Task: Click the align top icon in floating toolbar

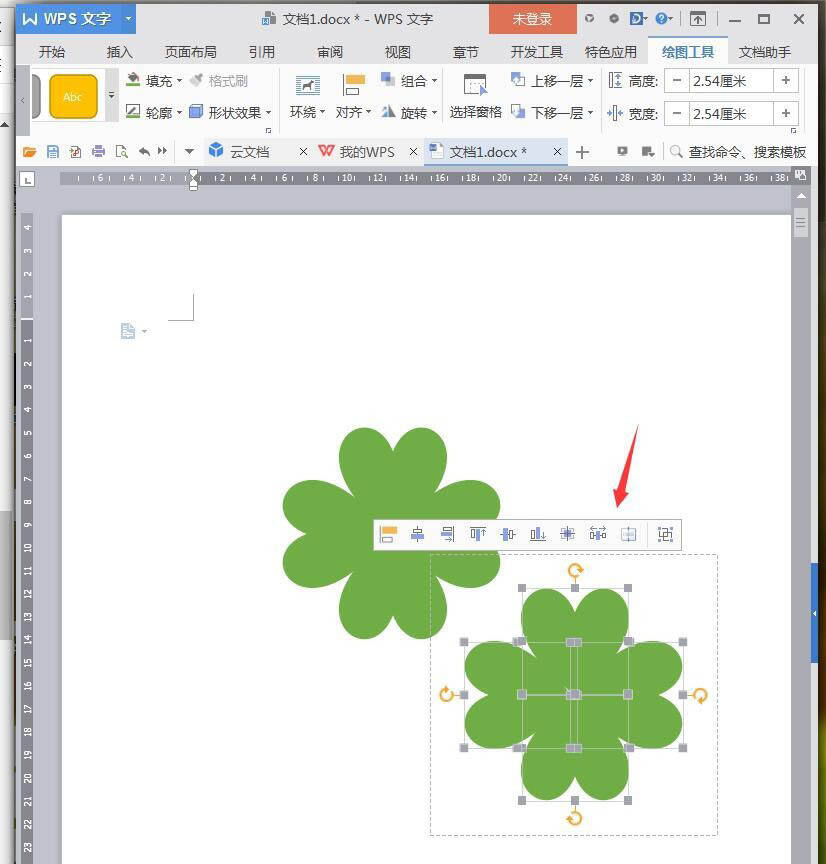Action: pyautogui.click(x=478, y=534)
